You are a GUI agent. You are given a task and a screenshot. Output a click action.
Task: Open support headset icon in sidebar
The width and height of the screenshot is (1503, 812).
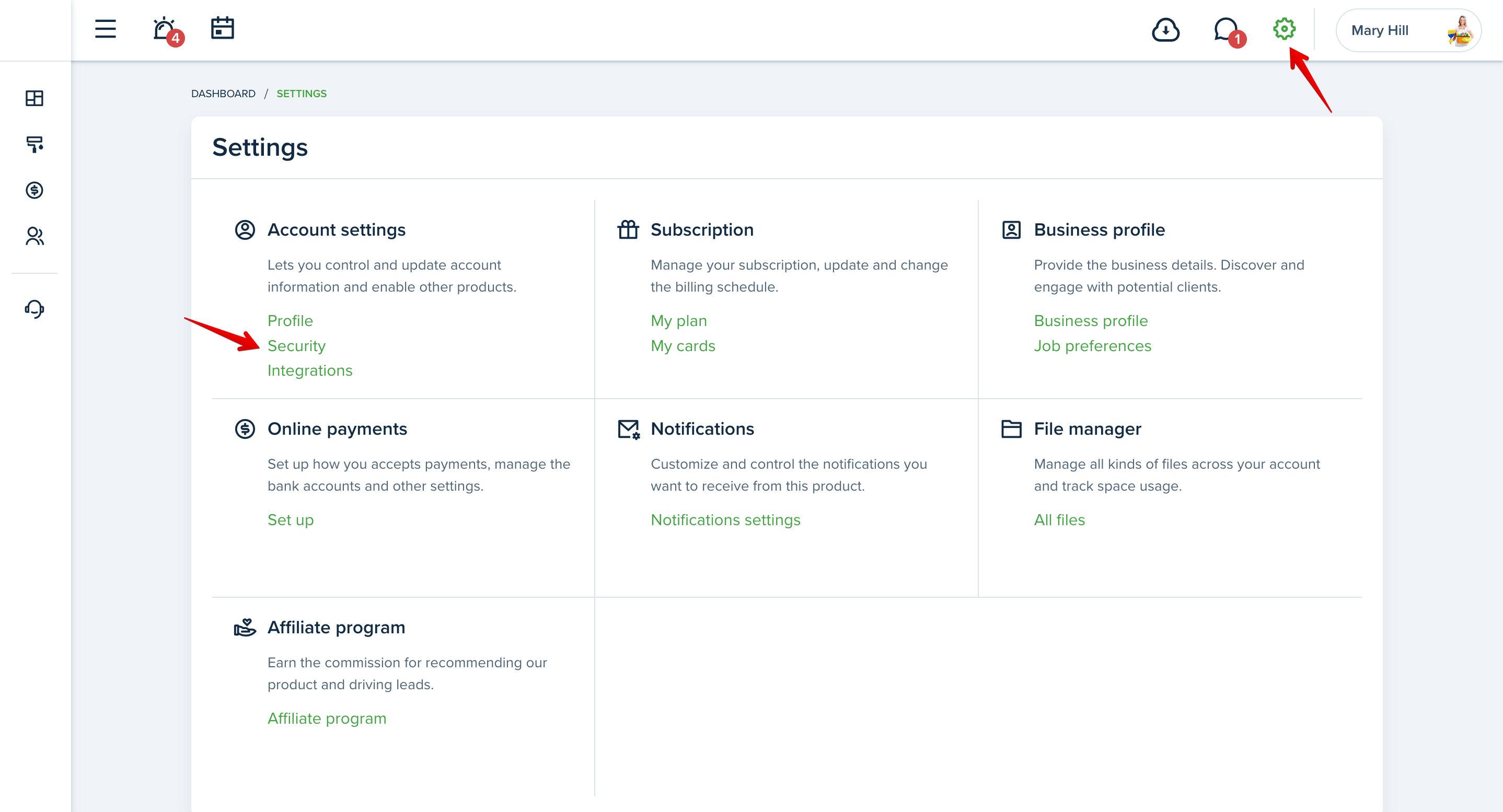(x=34, y=309)
